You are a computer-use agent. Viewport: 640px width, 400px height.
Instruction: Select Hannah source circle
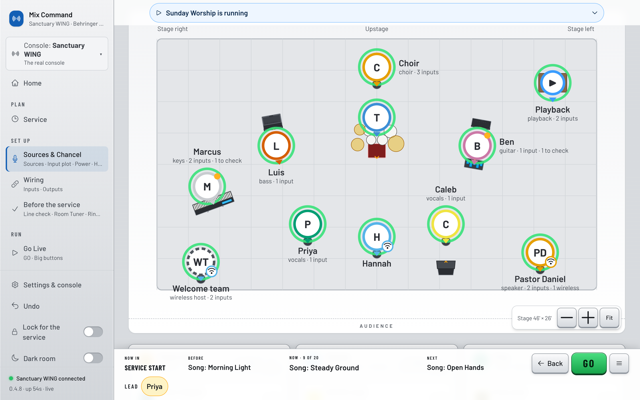(x=376, y=237)
